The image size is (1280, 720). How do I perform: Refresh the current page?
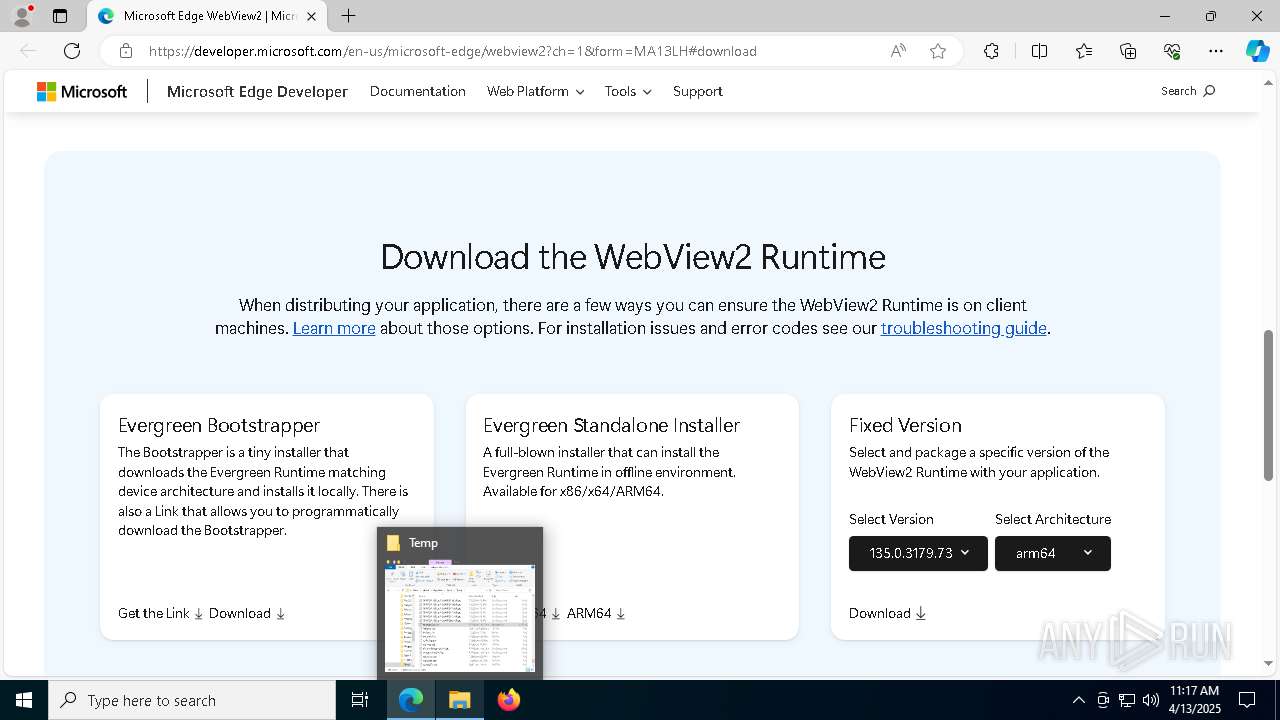click(72, 51)
